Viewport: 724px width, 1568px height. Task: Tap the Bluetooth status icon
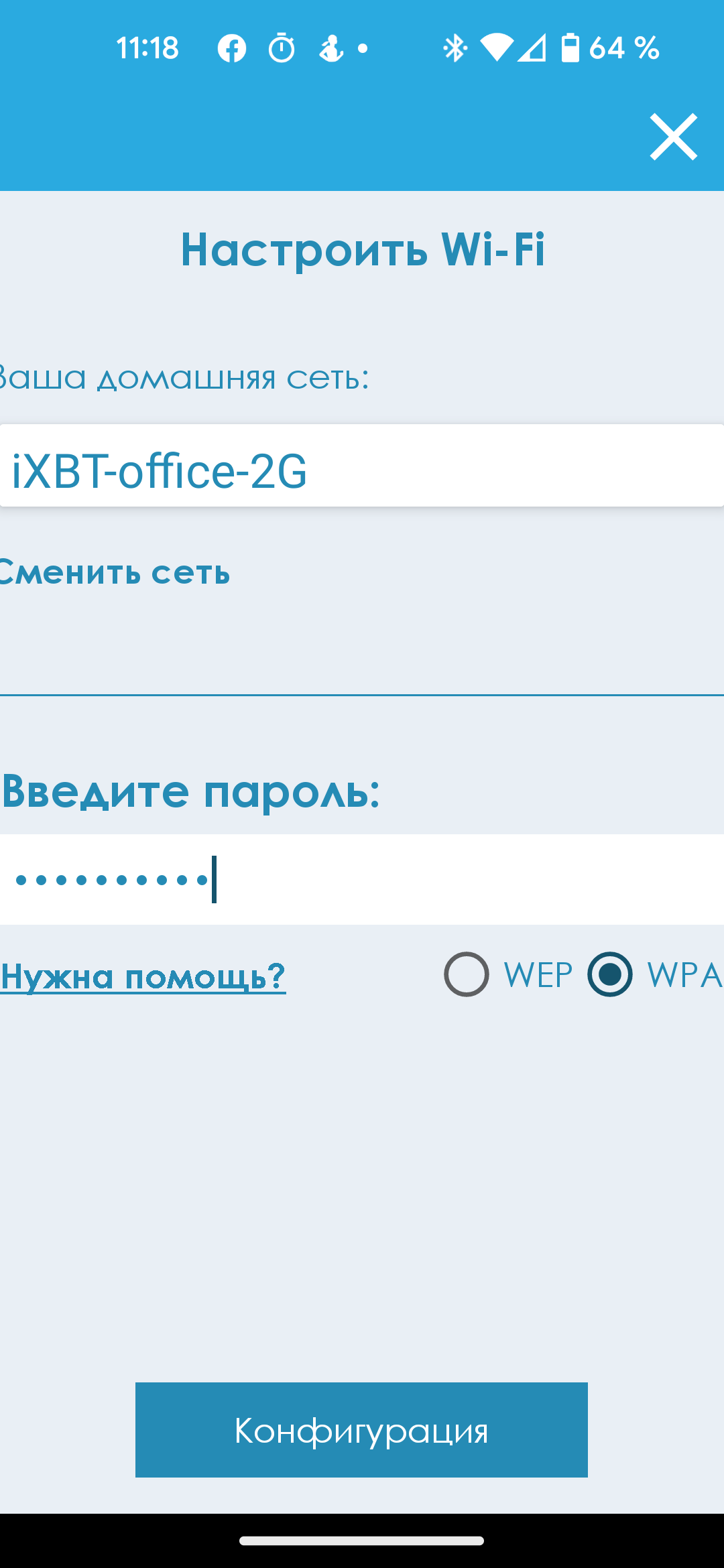[455, 48]
